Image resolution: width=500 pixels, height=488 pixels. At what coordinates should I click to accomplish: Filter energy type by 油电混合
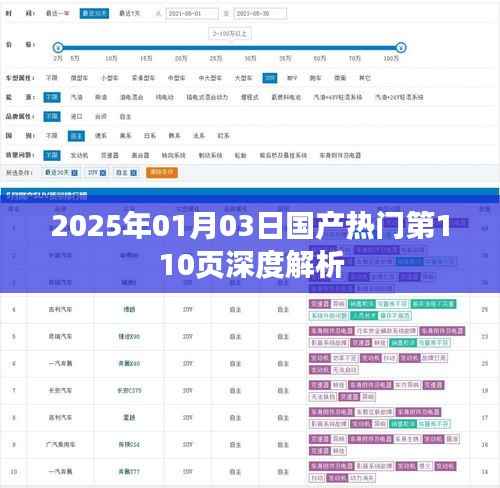132,97
